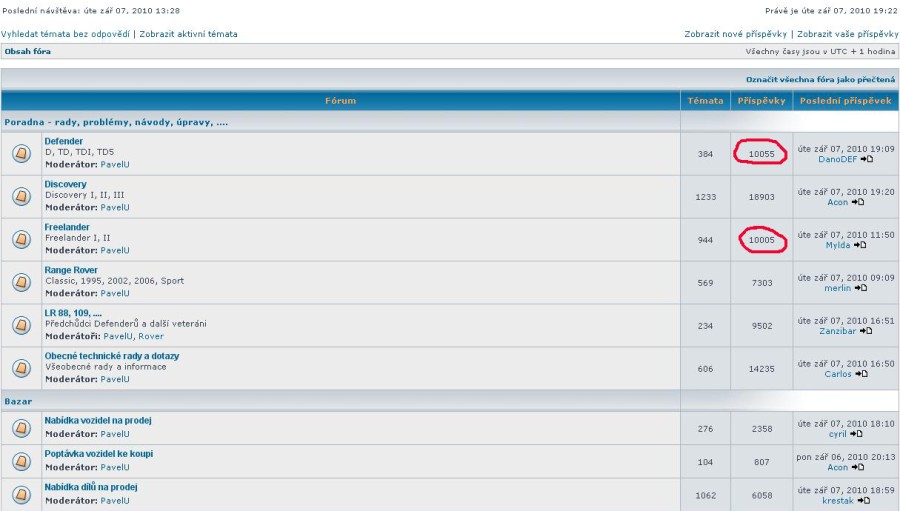The height and width of the screenshot is (511, 900).
Task: Open the Freelander forum
Action: click(x=67, y=227)
